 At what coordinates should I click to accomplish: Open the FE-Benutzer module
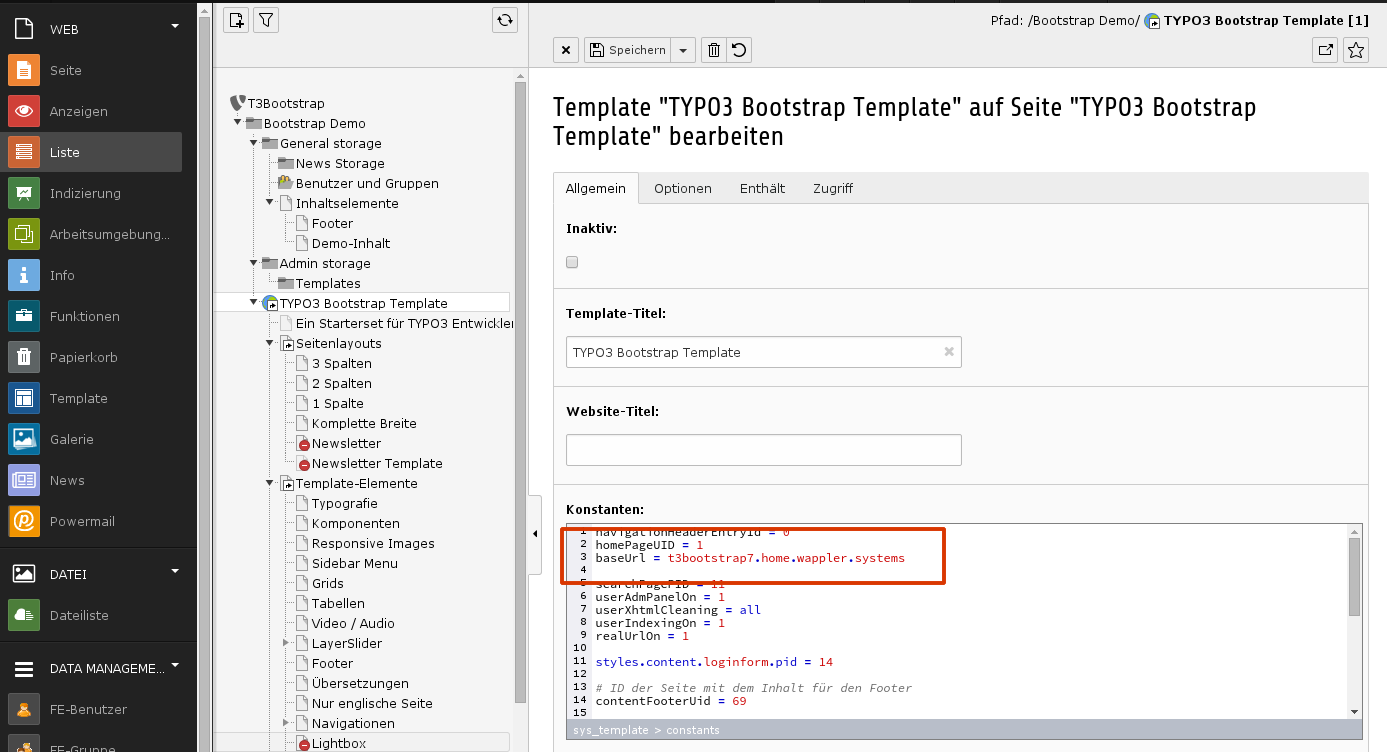click(x=24, y=709)
